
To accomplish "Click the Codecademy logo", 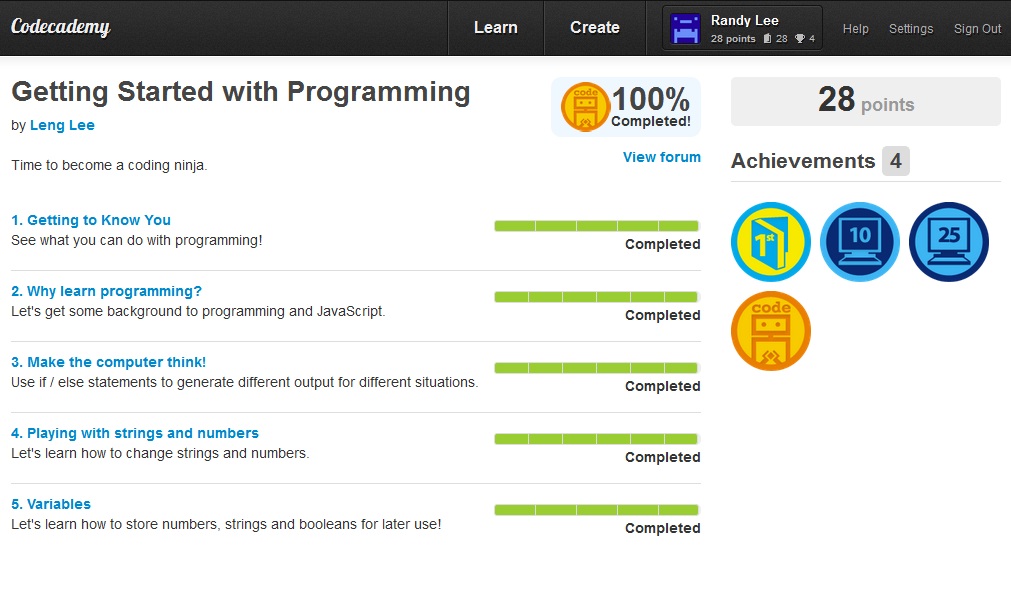I will tap(60, 28).
